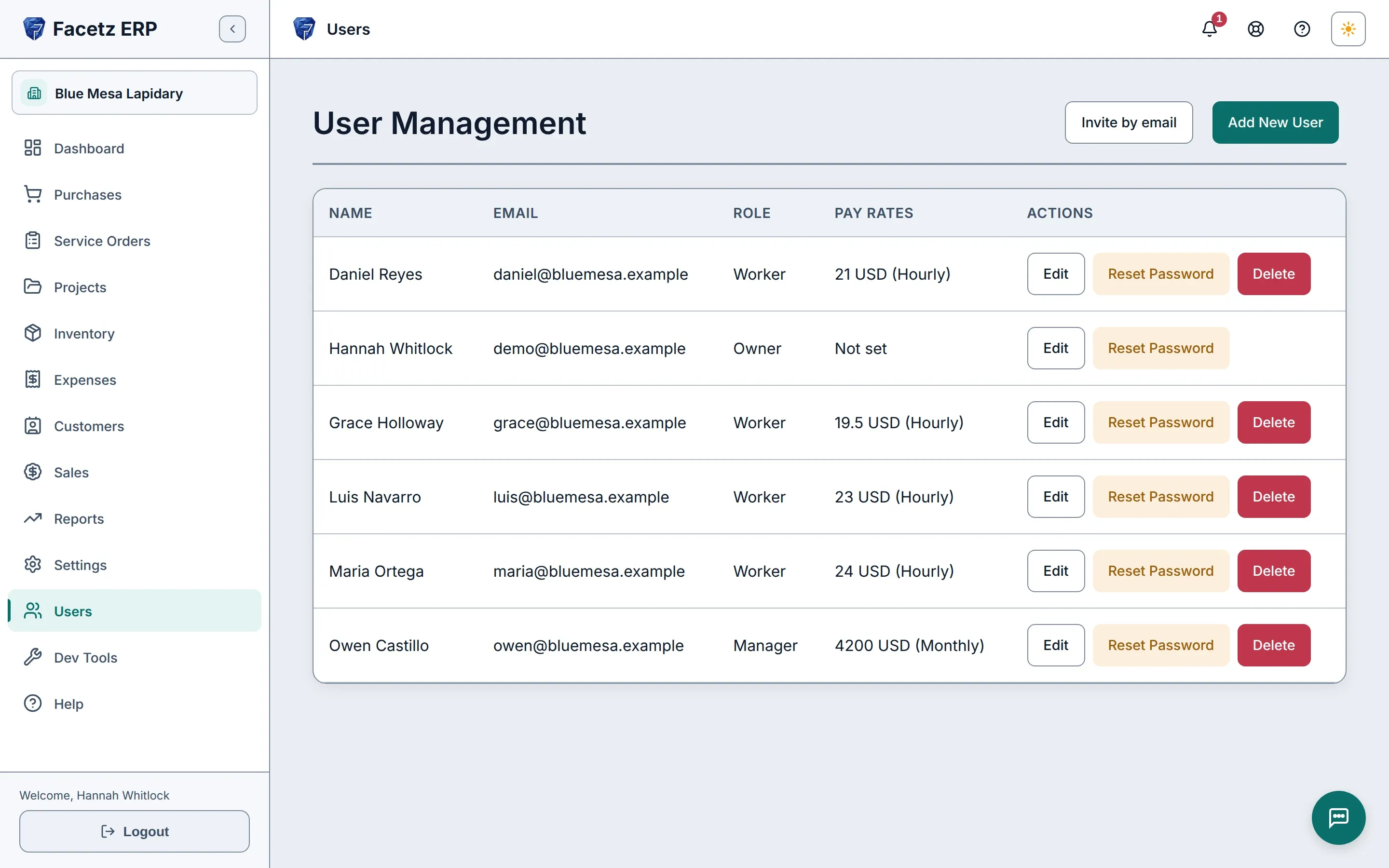
Task: Collapse the sidebar with the chevron button
Action: coord(232,29)
